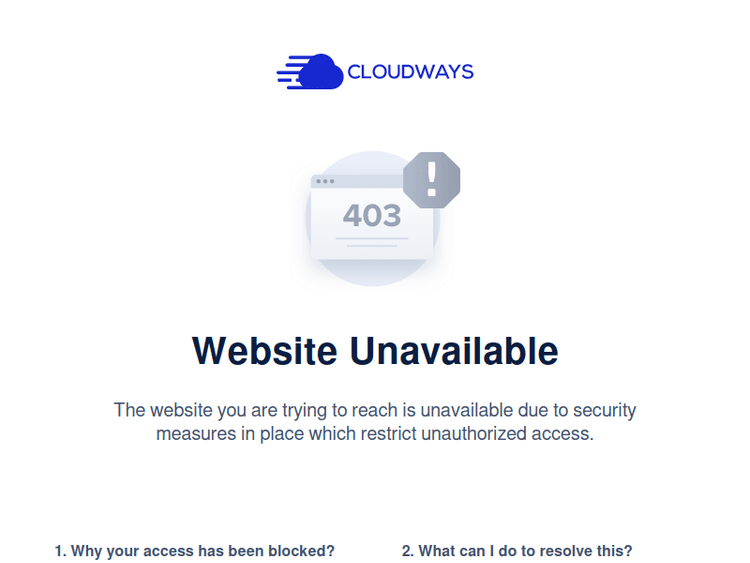This screenshot has width=750, height=563.
Task: Click the title bar of illustrated browser window
Action: pyautogui.click(x=357, y=181)
